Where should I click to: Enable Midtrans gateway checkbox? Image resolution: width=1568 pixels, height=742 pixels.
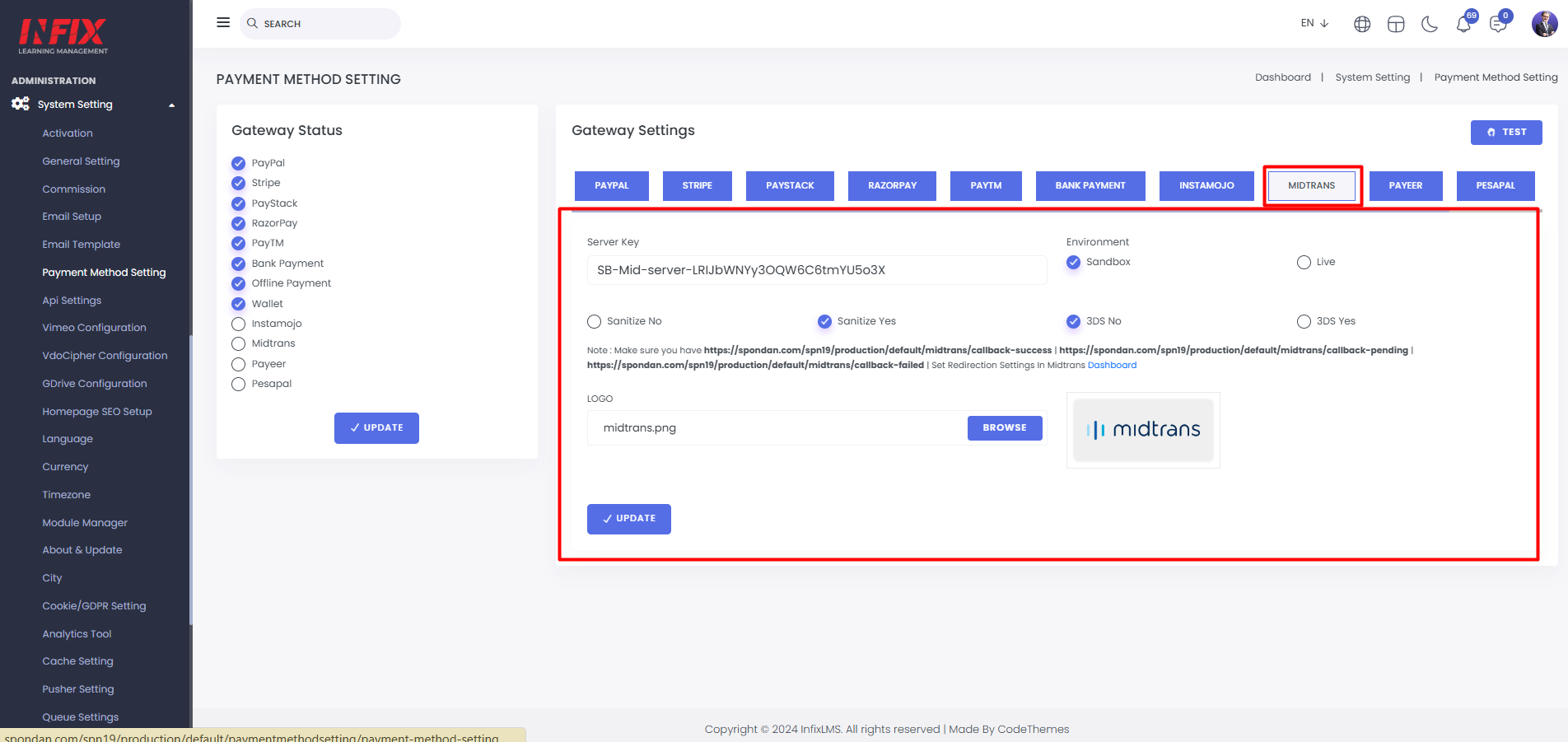click(x=238, y=343)
